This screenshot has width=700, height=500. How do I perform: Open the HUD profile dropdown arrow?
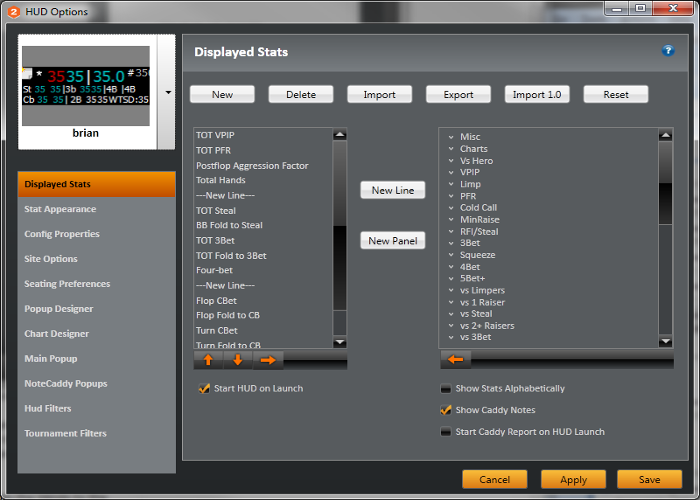(167, 92)
